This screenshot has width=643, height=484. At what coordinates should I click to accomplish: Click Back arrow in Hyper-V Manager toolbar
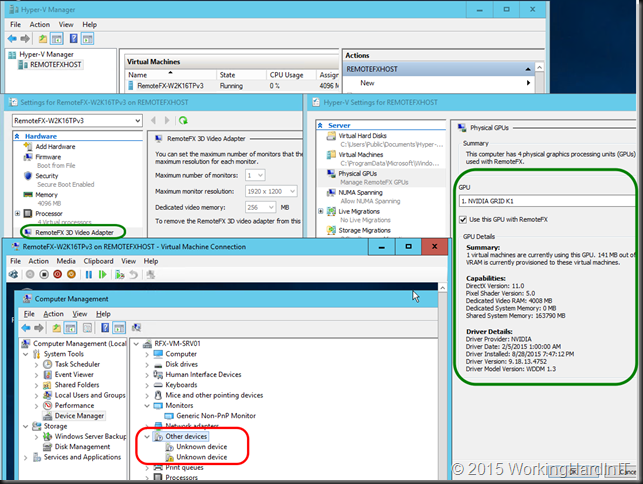[x=12, y=39]
